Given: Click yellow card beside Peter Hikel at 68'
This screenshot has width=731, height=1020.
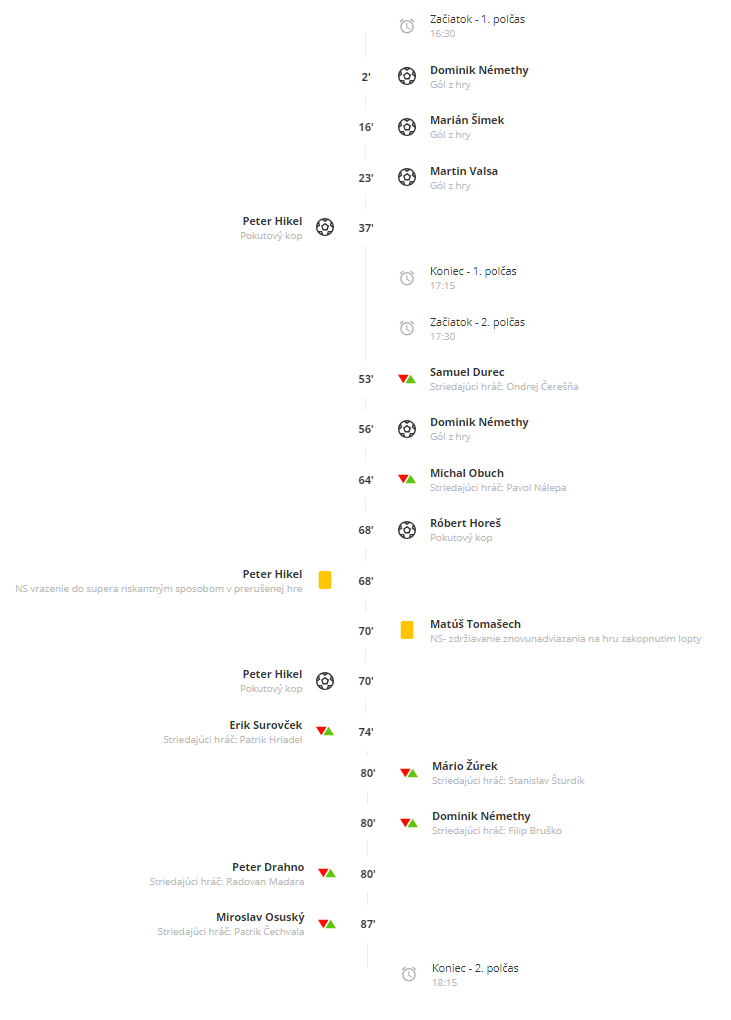Looking at the screenshot, I should point(325,580).
